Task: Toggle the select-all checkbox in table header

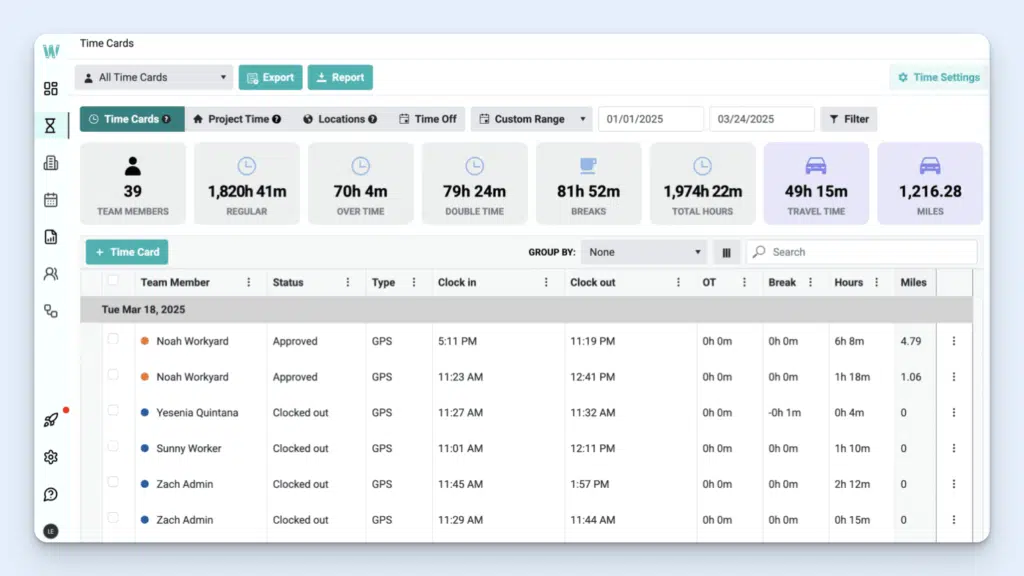Action: click(114, 282)
